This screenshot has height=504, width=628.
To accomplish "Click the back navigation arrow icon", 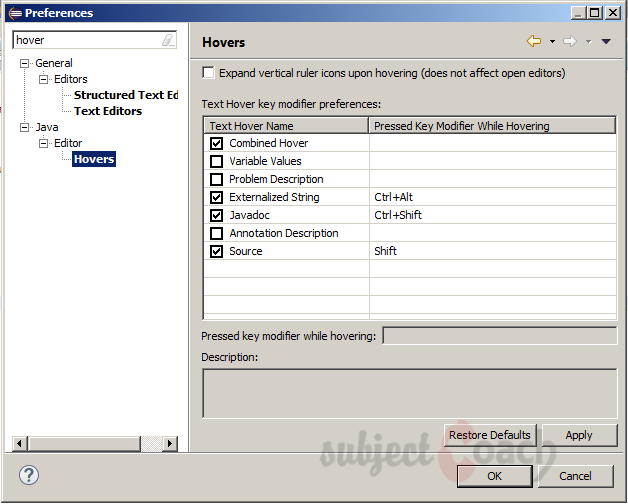I will point(534,41).
